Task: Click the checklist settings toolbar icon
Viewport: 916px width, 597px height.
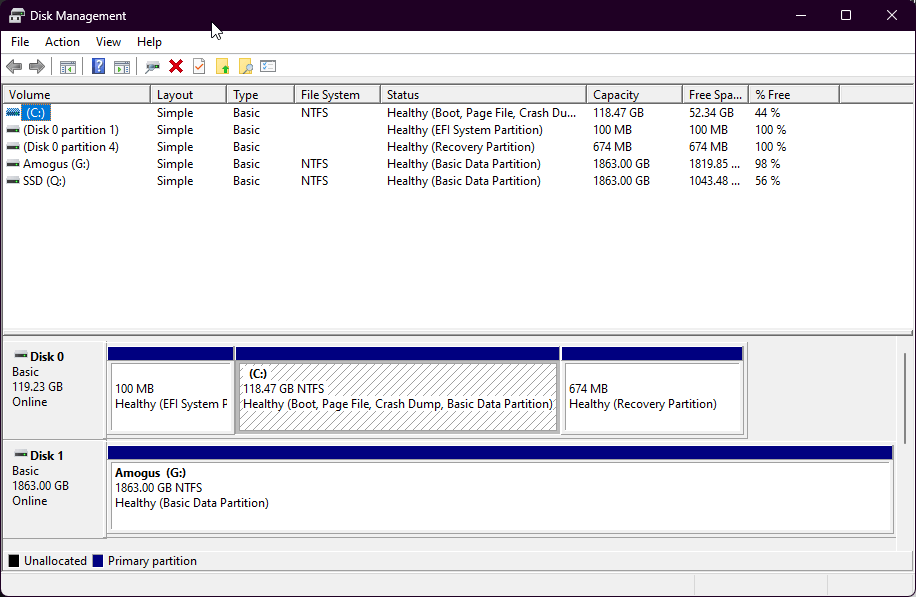Action: click(x=268, y=67)
